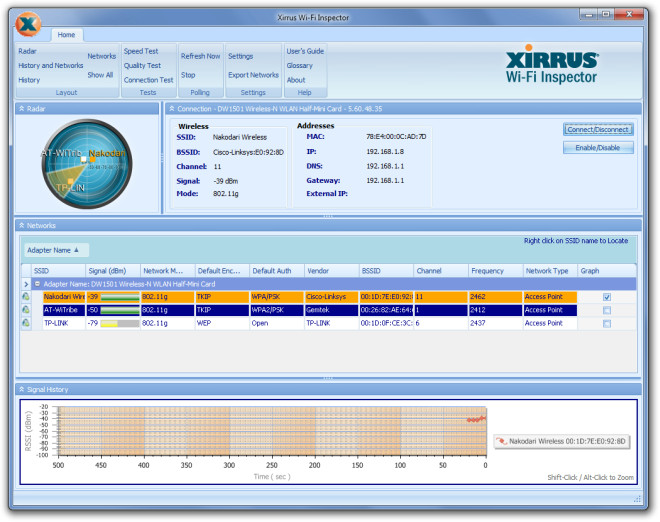Viewport: 660px width, 522px height.
Task: Click the Nakodari Wireless graph legend entry
Action: pos(562,441)
